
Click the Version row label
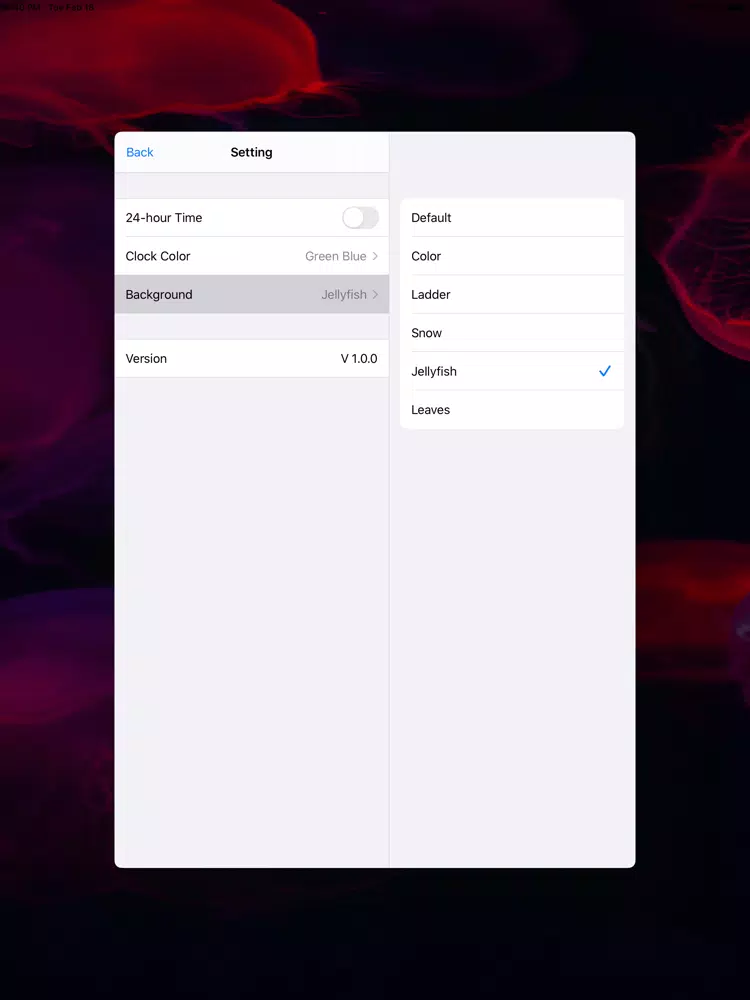pyautogui.click(x=146, y=358)
